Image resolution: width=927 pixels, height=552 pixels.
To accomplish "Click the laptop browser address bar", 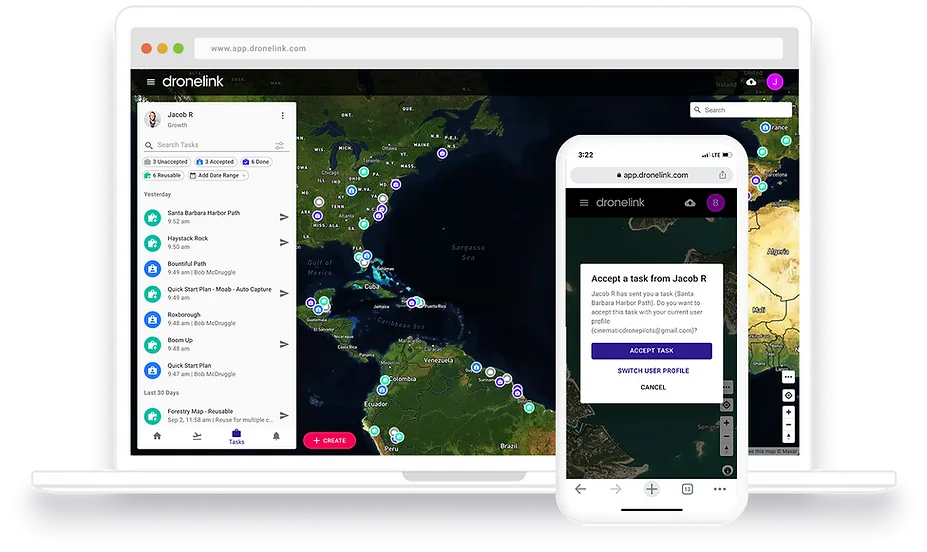I will pos(488,48).
